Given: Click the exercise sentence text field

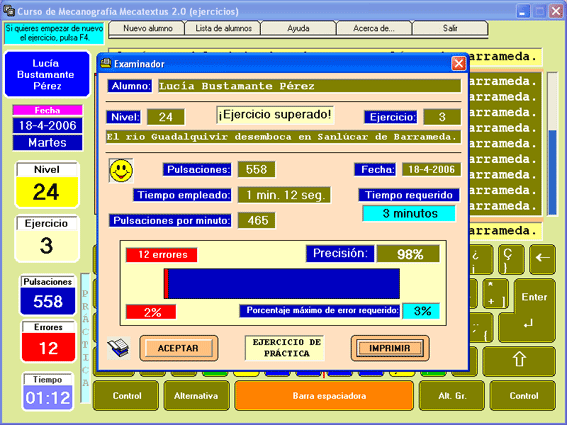Looking at the screenshot, I should coord(283,137).
